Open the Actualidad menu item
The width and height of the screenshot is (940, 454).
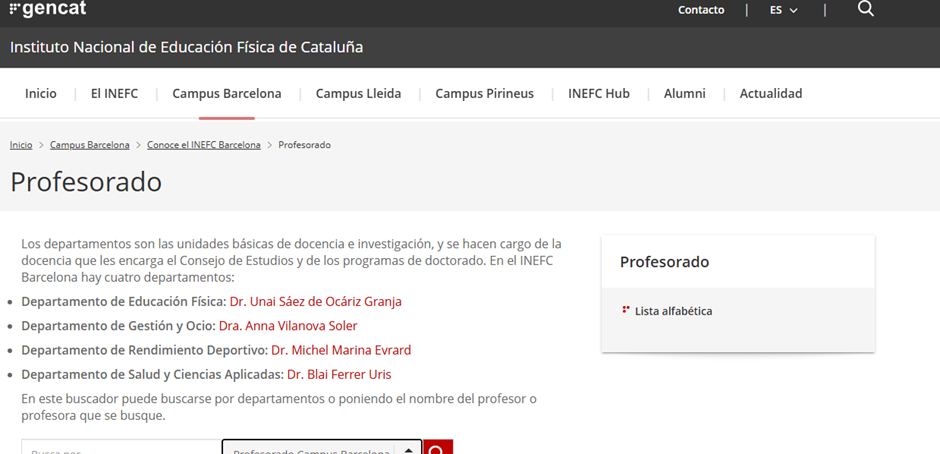point(771,94)
